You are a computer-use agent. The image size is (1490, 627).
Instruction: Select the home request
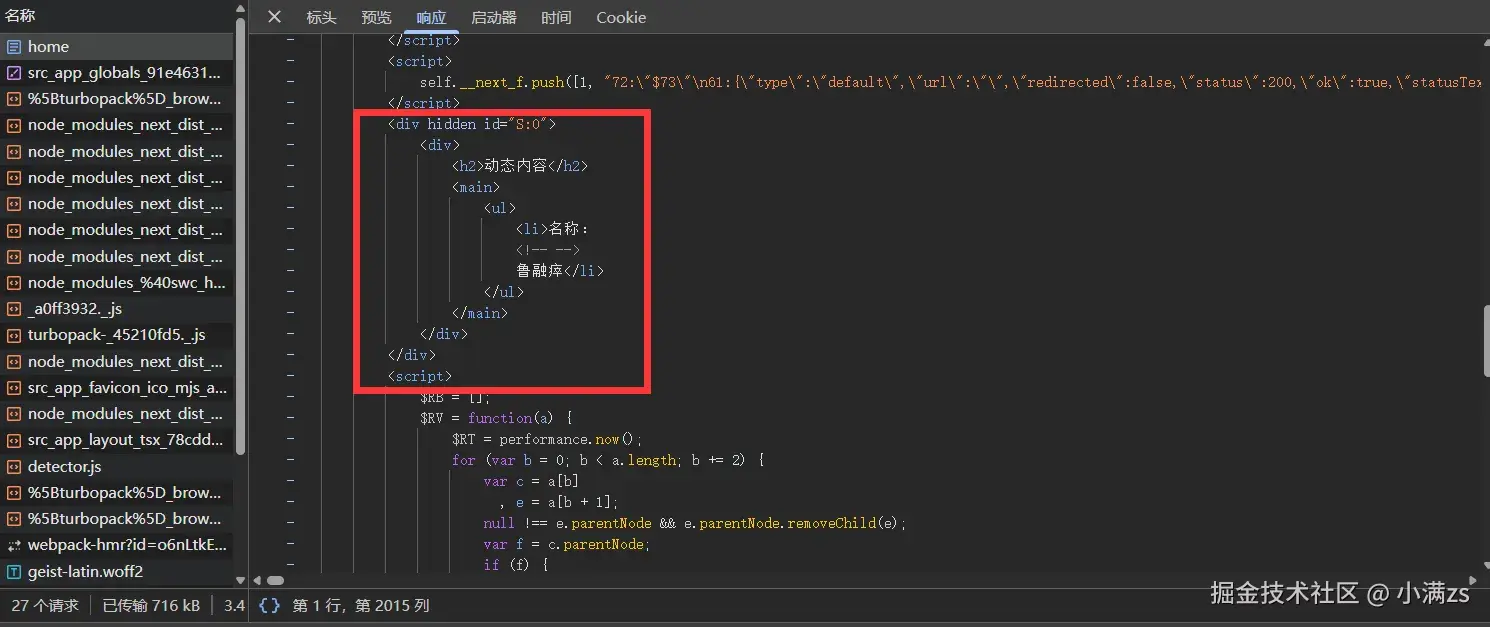(117, 47)
